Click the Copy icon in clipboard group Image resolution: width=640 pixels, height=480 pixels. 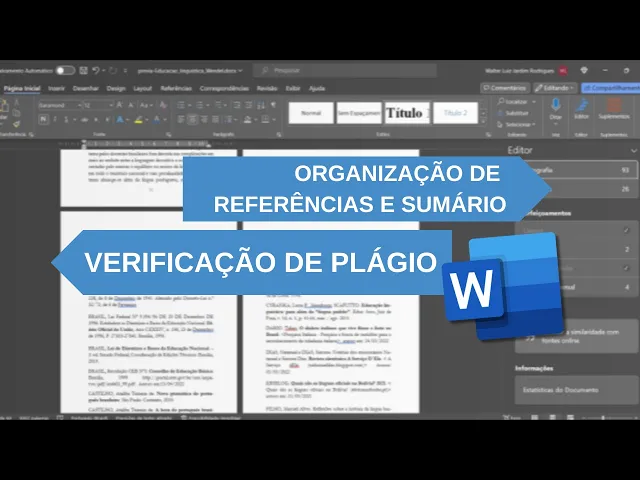tap(16, 113)
